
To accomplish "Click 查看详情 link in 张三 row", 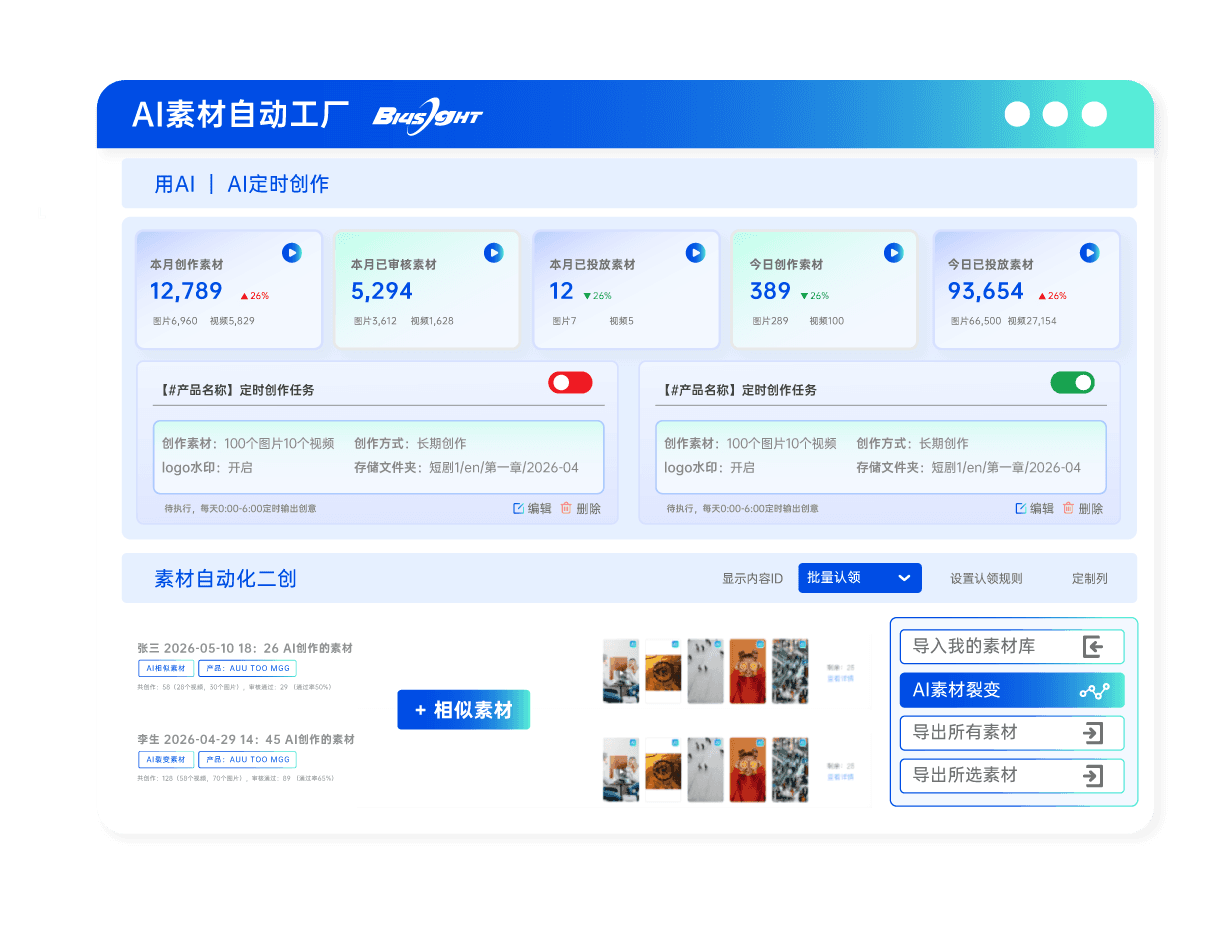I will tap(841, 678).
